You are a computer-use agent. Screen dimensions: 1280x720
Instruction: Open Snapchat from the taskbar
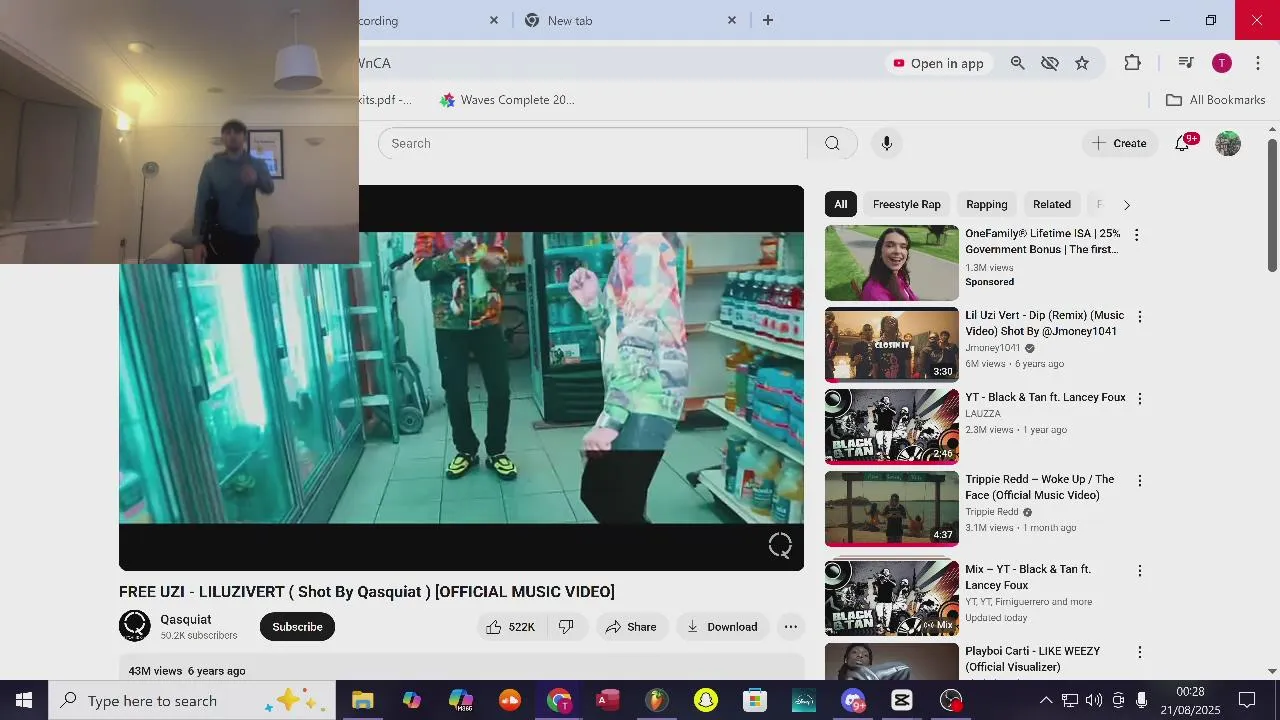706,700
